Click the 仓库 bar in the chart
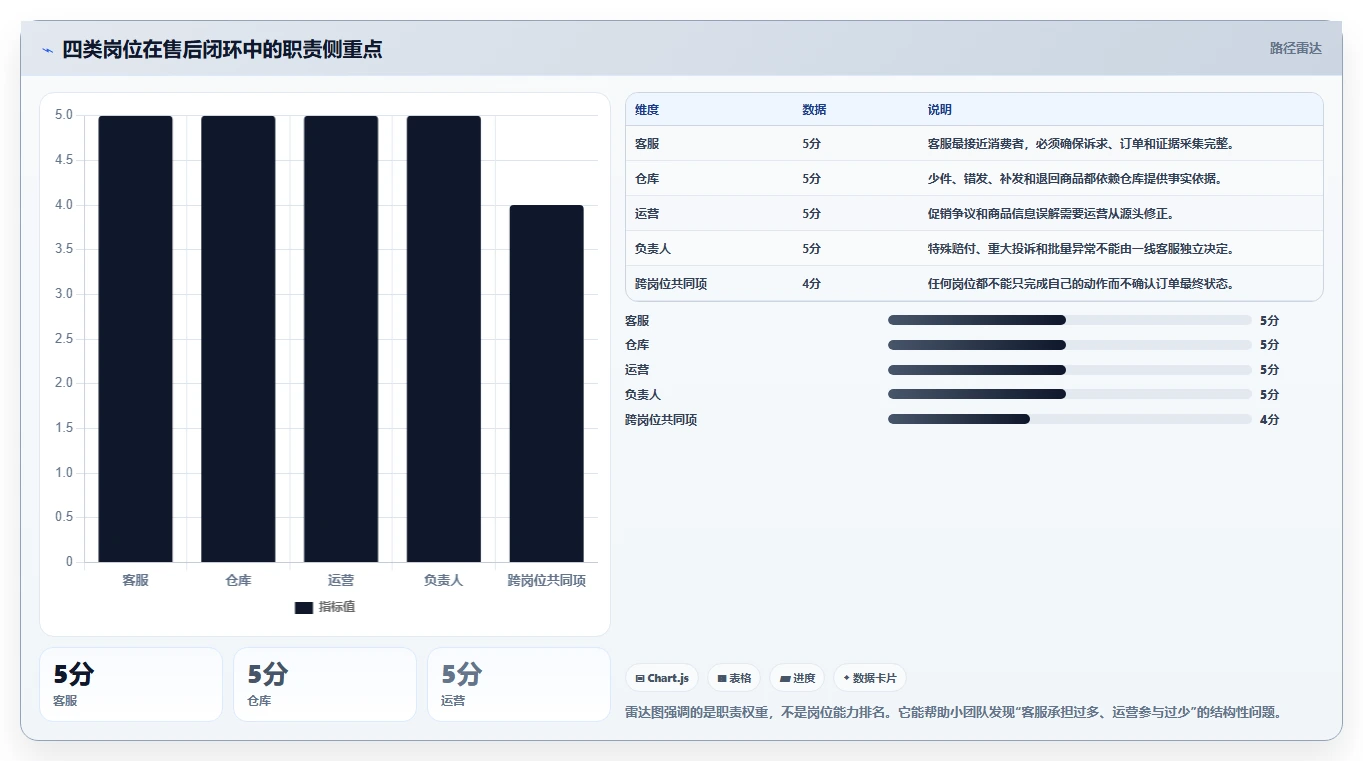Image resolution: width=1363 pixels, height=761 pixels. 238,339
